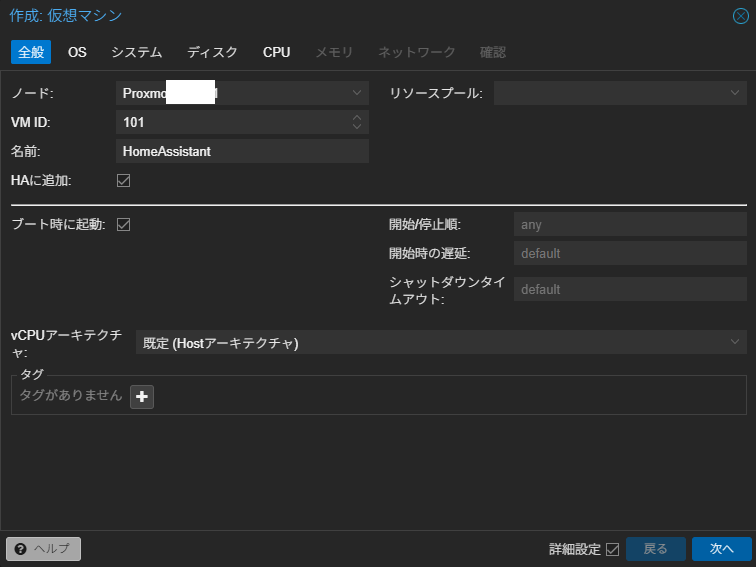
Task: Open the リソースプール dropdown
Action: pos(735,93)
